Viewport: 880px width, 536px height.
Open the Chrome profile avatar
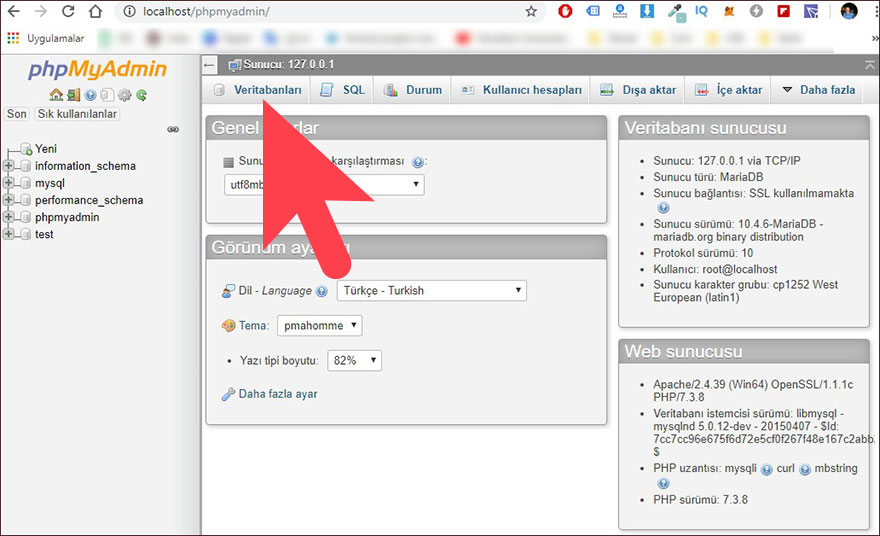(x=849, y=11)
